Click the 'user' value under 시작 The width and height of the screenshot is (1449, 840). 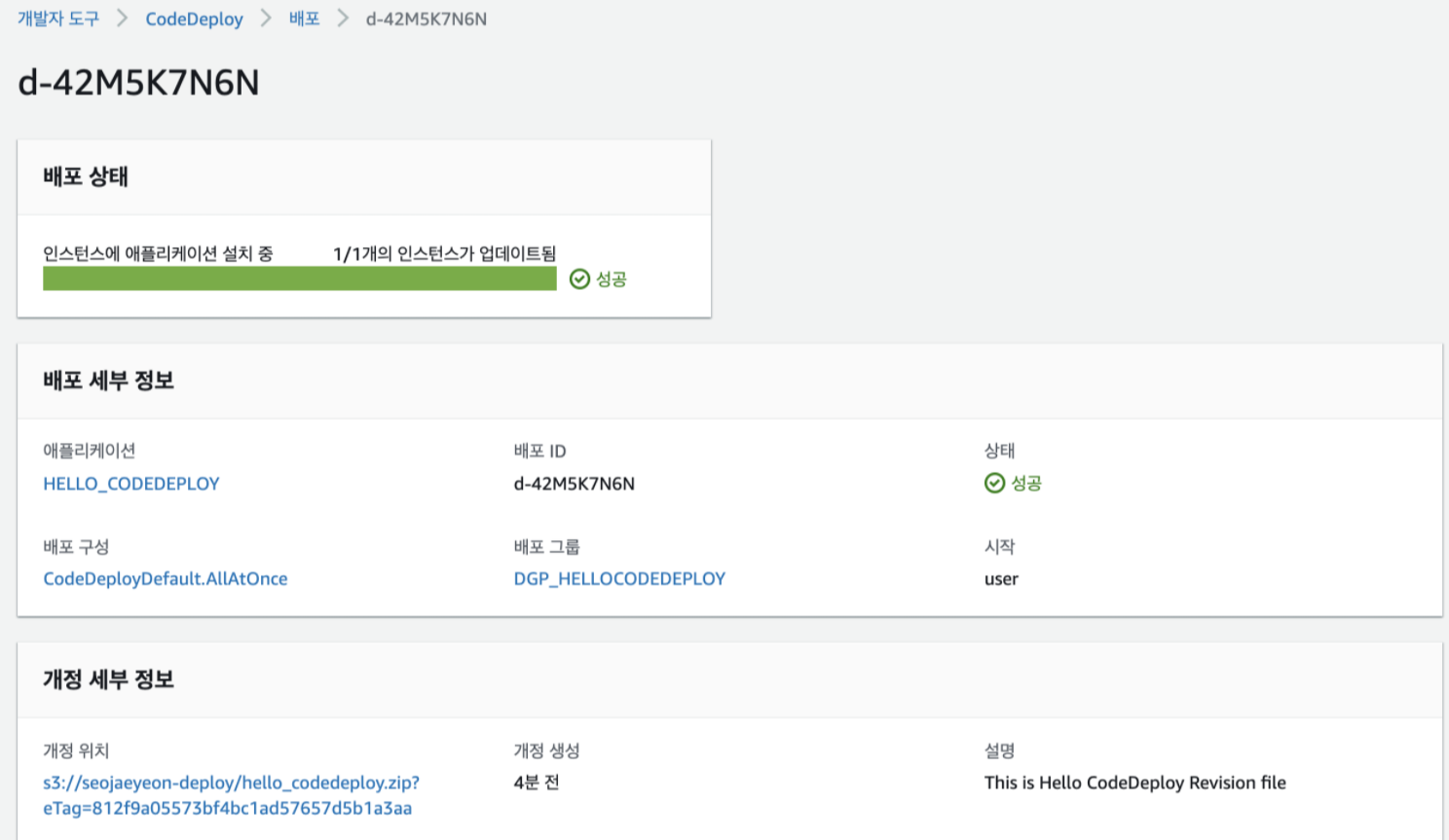[1001, 579]
